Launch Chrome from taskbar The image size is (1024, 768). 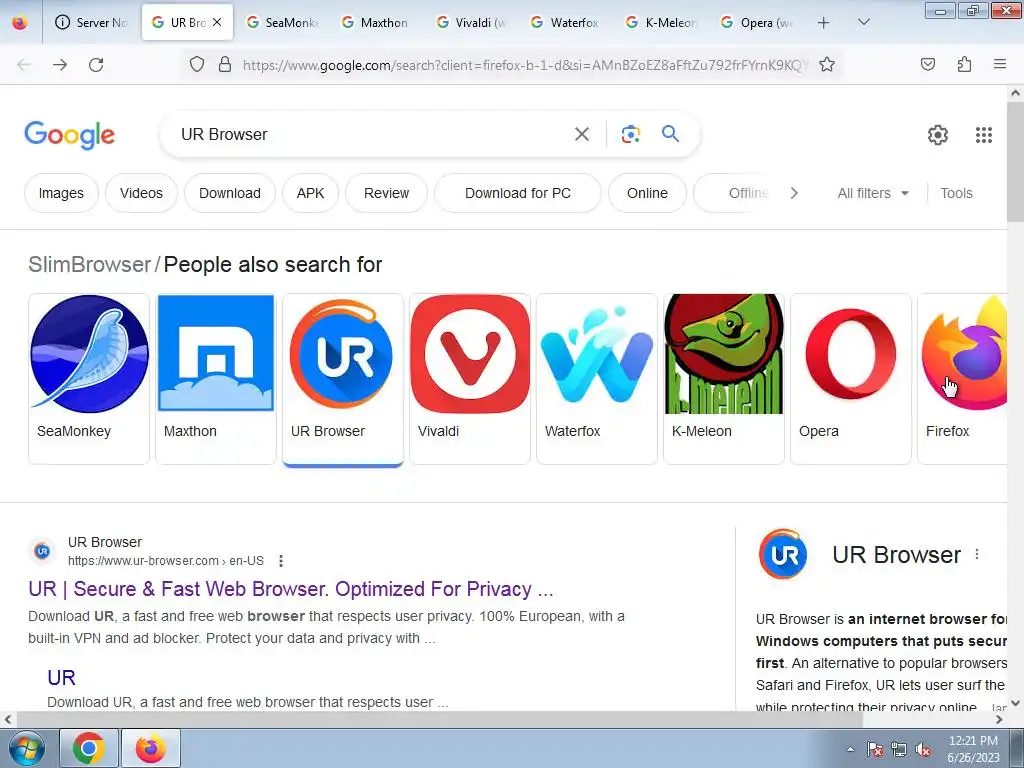89,748
